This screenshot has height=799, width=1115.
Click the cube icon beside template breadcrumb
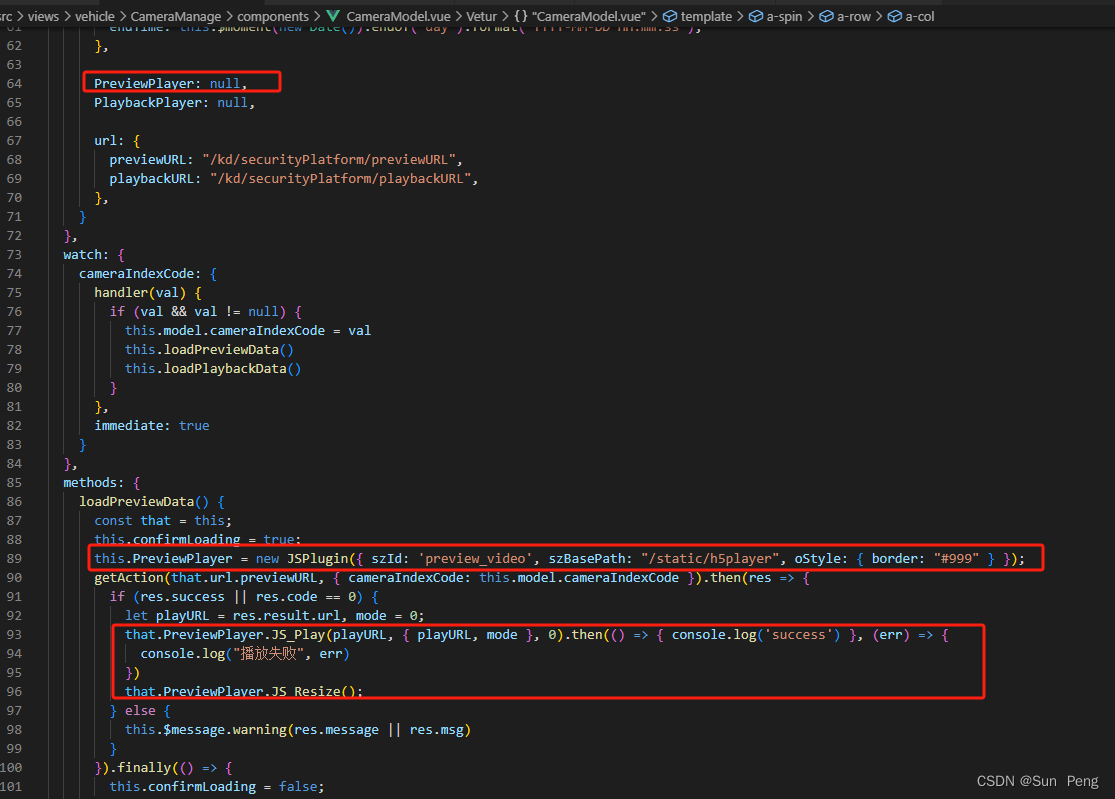pos(670,16)
